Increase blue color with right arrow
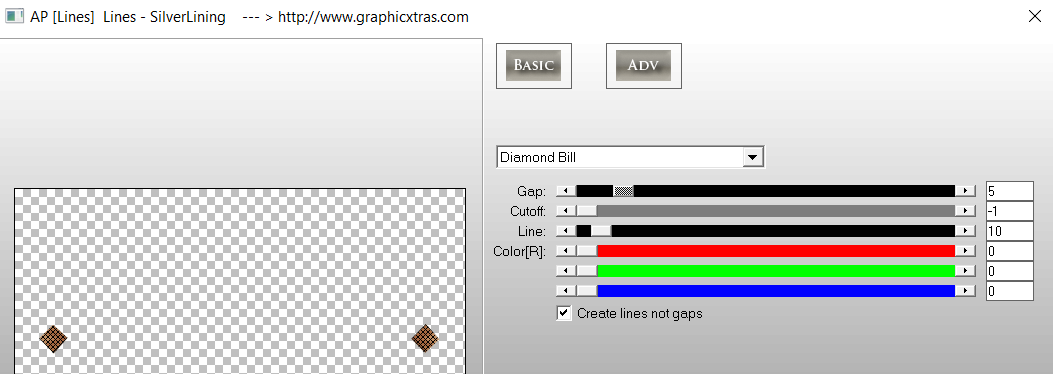Image resolution: width=1053 pixels, height=374 pixels. [965, 291]
